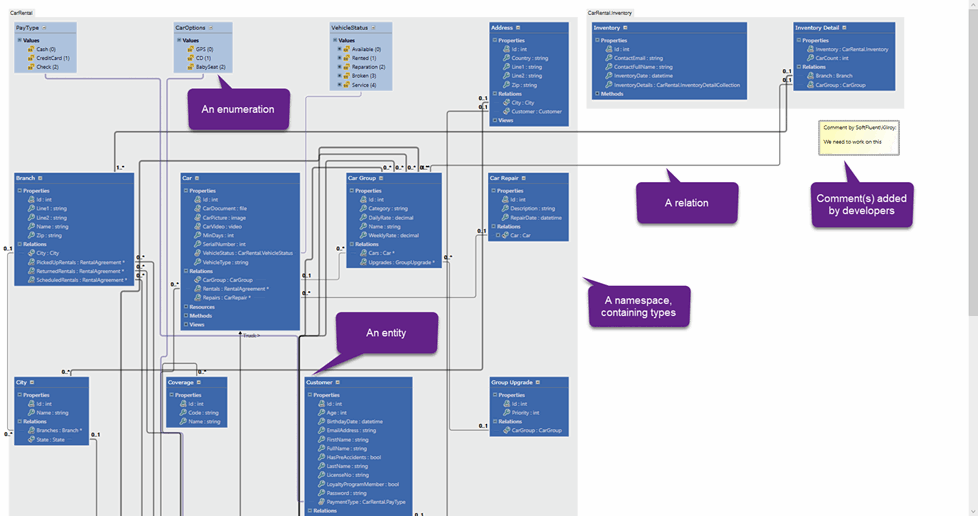Collapse the Properties section of Car Repair
Viewport: 978px width, 516px height.
494,190
